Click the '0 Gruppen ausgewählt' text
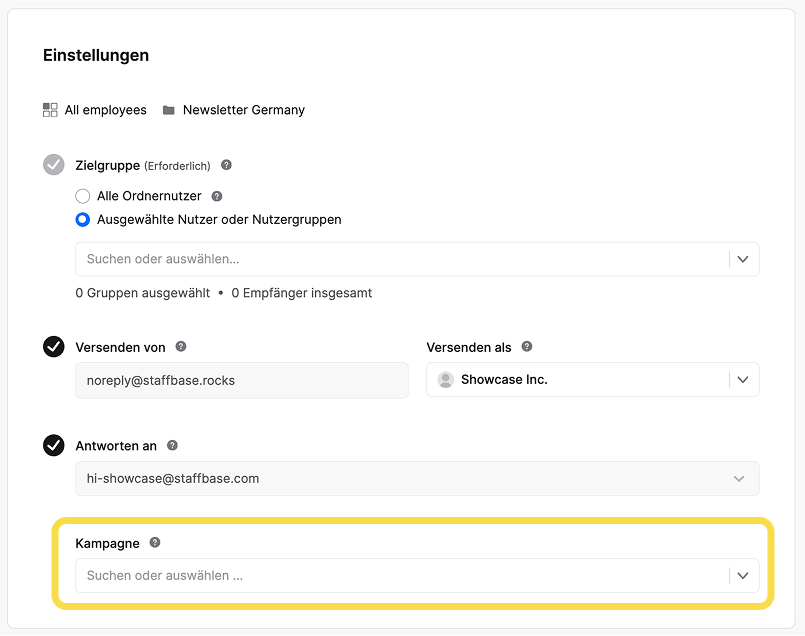The height and width of the screenshot is (636, 805). (x=143, y=293)
